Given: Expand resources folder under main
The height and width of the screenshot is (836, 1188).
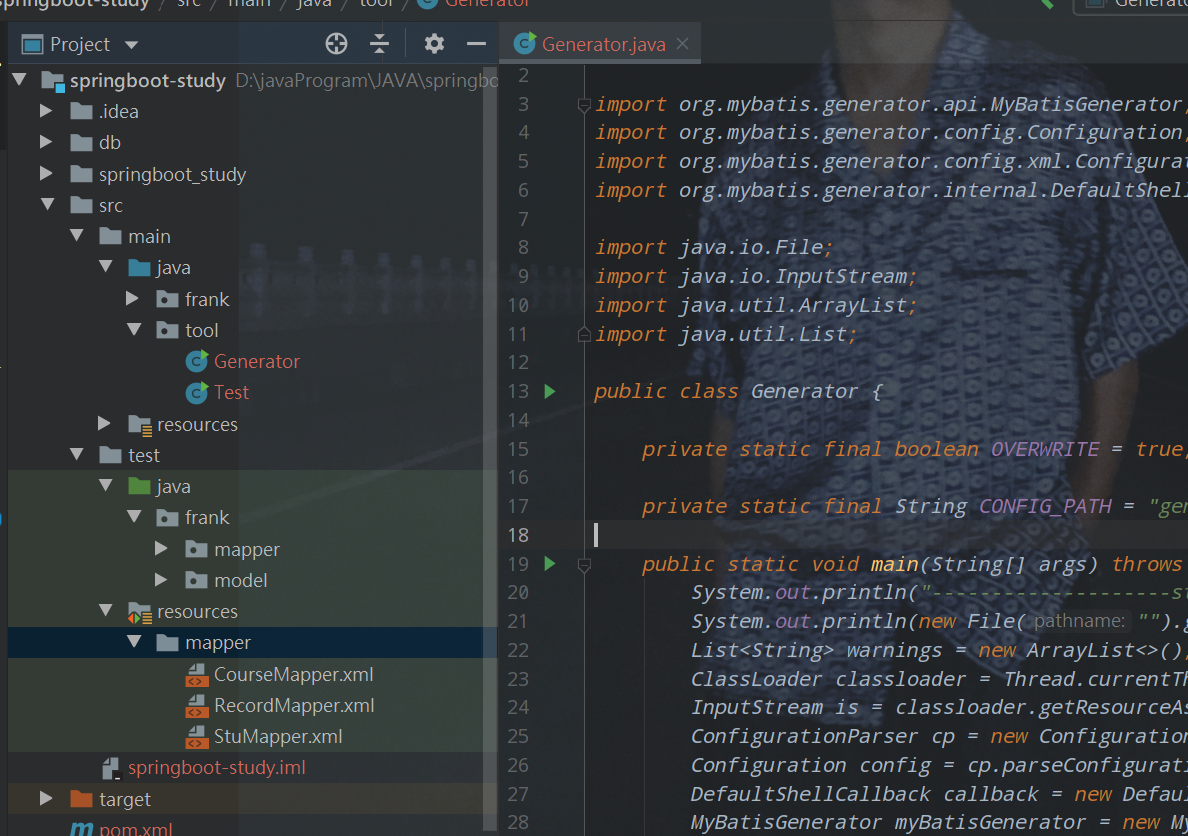Looking at the screenshot, I should tap(105, 423).
